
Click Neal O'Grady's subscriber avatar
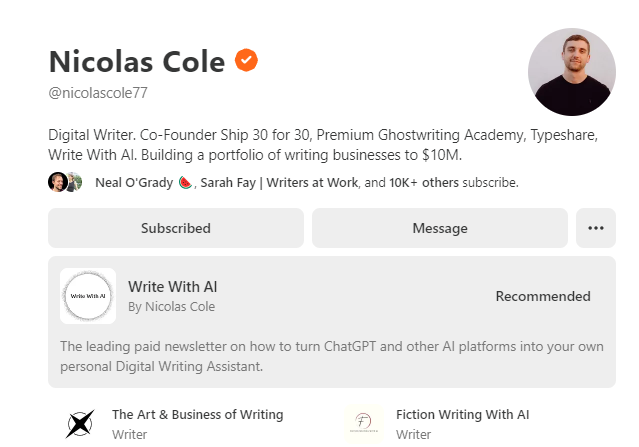[x=58, y=182]
